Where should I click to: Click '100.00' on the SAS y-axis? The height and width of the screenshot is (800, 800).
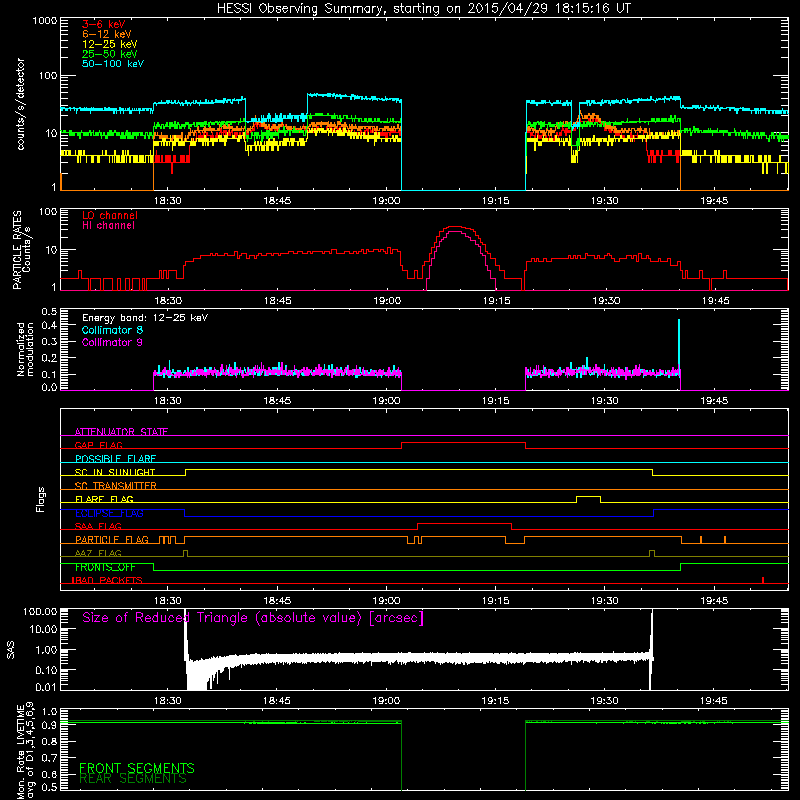point(40,611)
